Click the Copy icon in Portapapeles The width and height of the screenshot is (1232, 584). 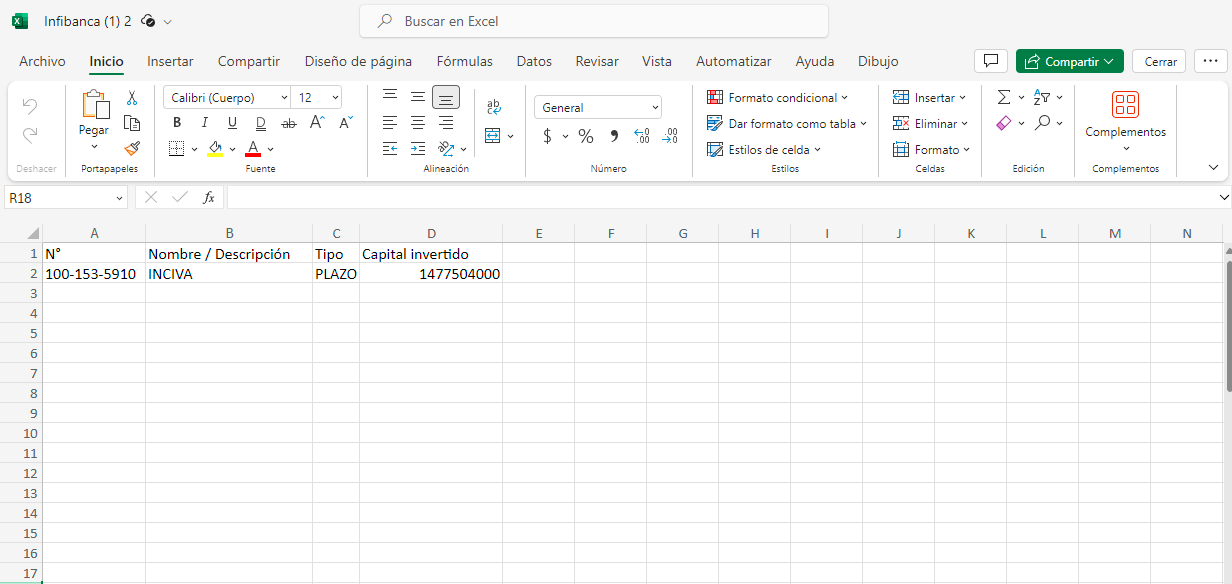131,123
